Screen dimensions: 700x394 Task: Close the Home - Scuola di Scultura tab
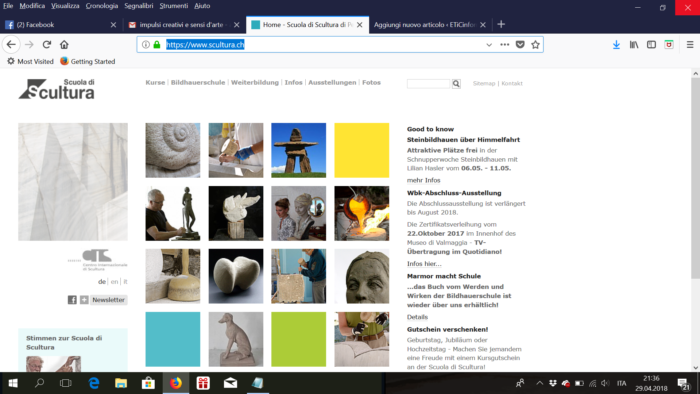point(359,25)
